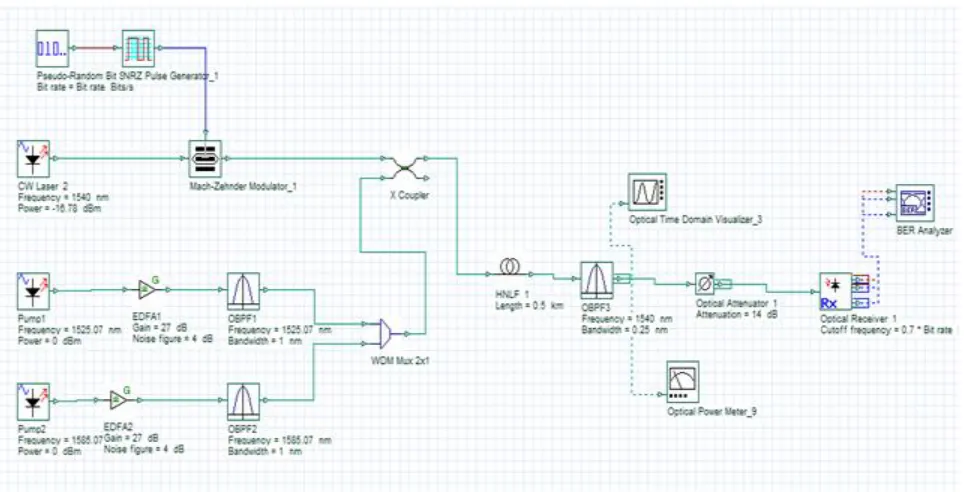Click 'Cutoff frequency = 0.7 * Bit rate' text
The width and height of the screenshot is (964, 492).
coord(887,330)
